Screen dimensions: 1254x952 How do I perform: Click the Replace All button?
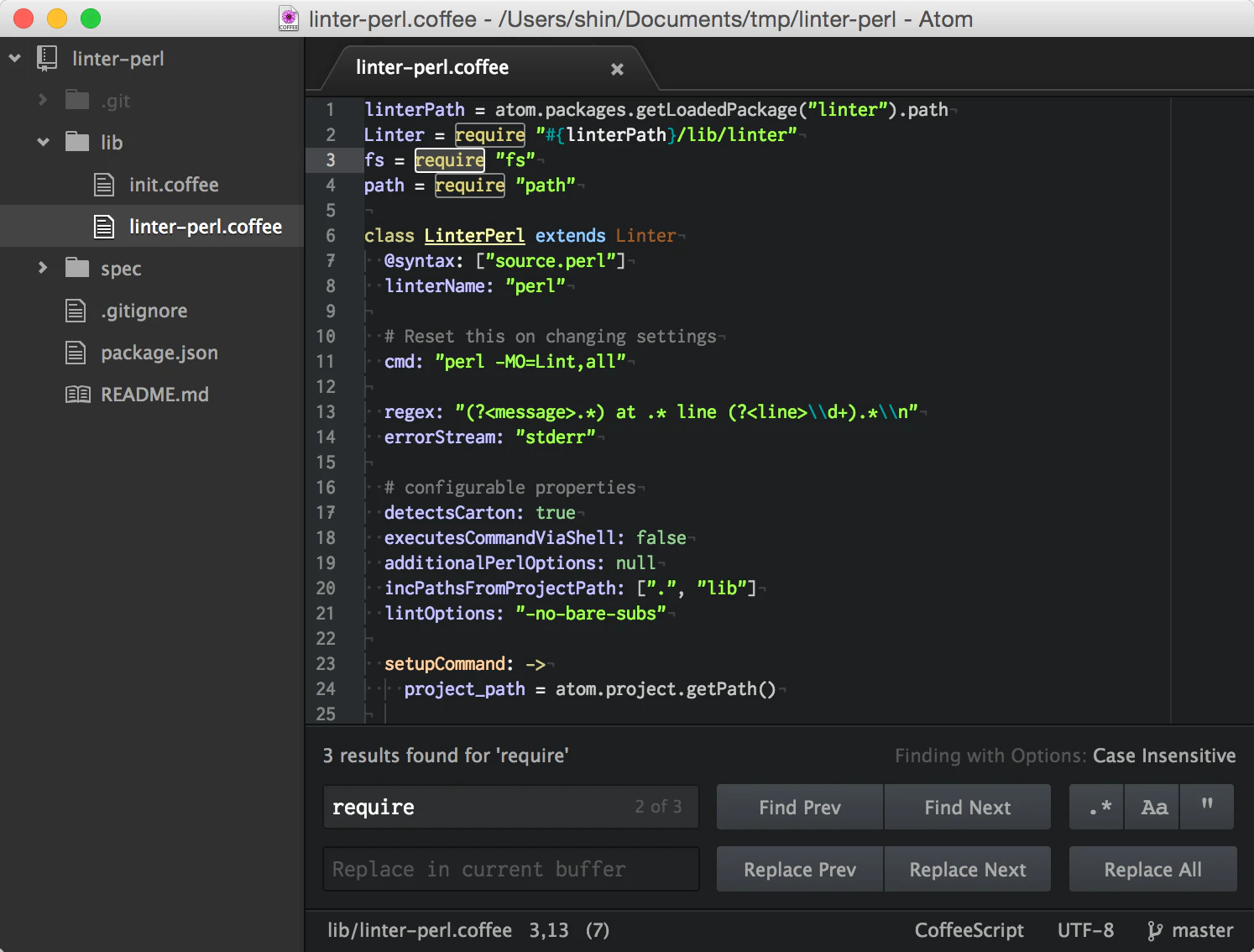pyautogui.click(x=1152, y=869)
